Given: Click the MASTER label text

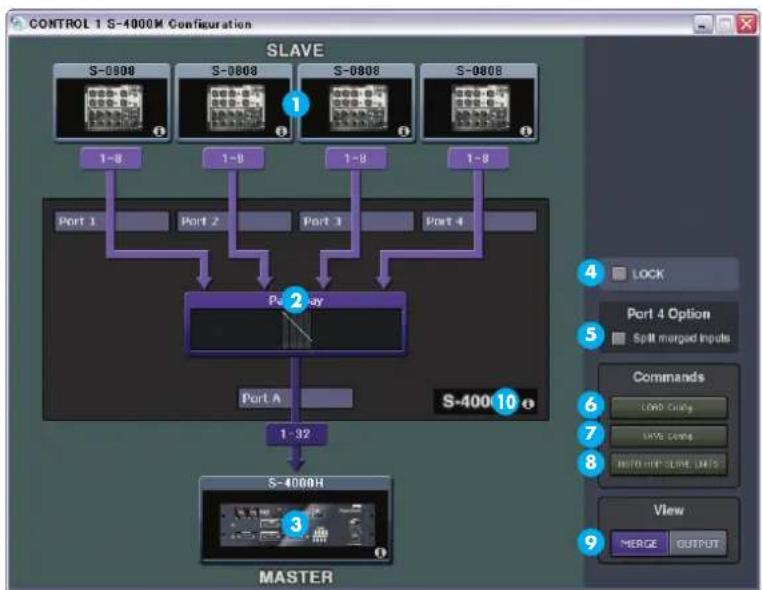Looking at the screenshot, I should (296, 577).
